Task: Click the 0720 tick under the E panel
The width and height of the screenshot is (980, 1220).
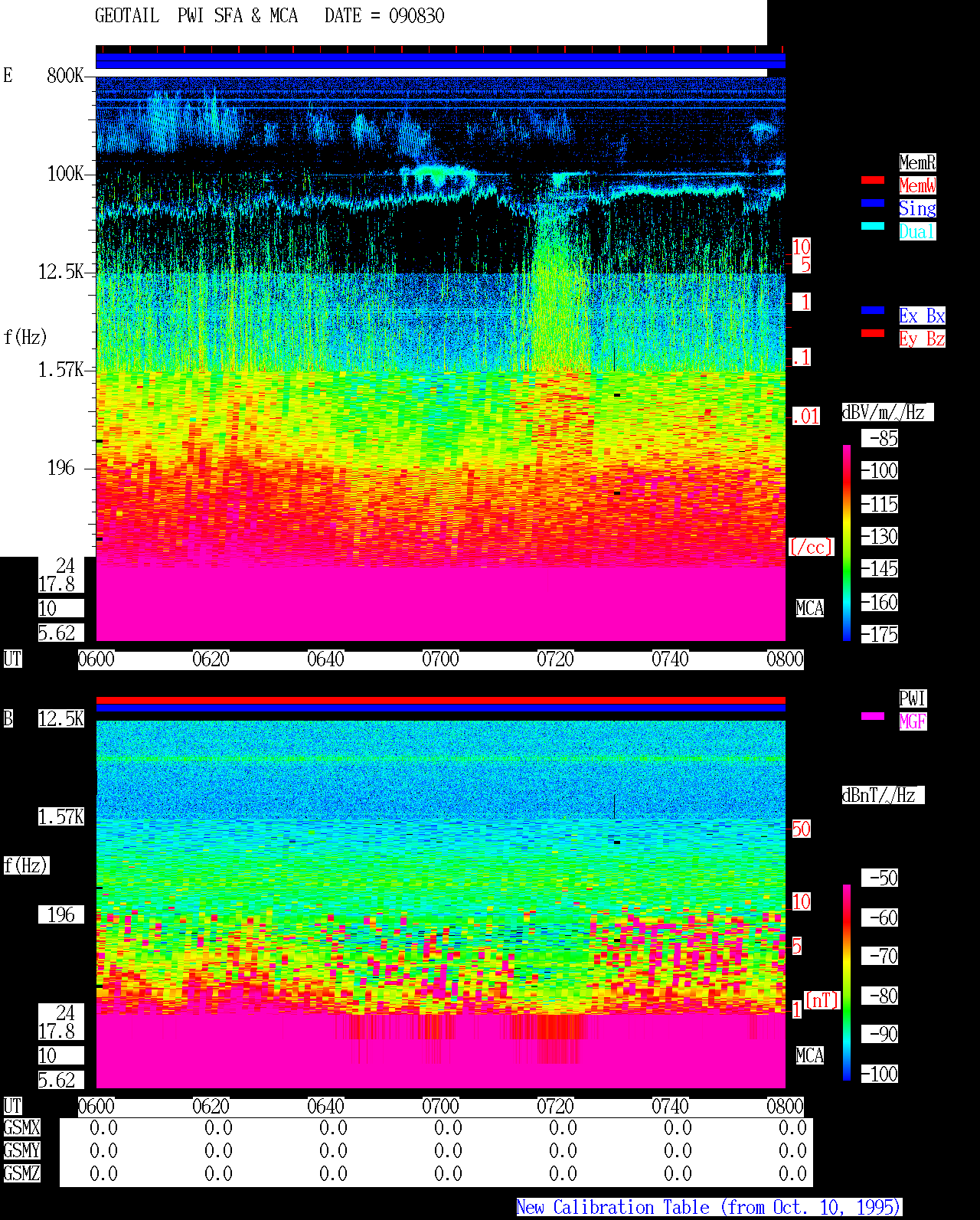Action: pos(555,659)
